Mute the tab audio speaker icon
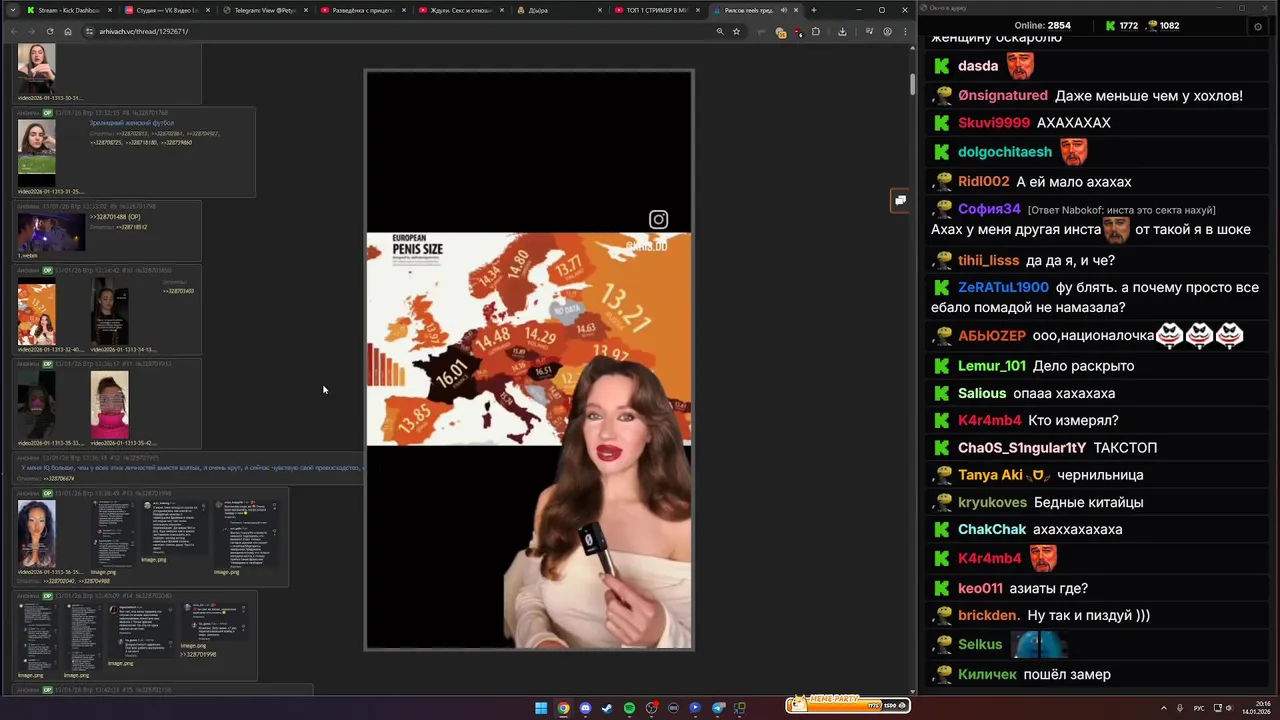Screen dimensions: 1280x720 pos(783,10)
